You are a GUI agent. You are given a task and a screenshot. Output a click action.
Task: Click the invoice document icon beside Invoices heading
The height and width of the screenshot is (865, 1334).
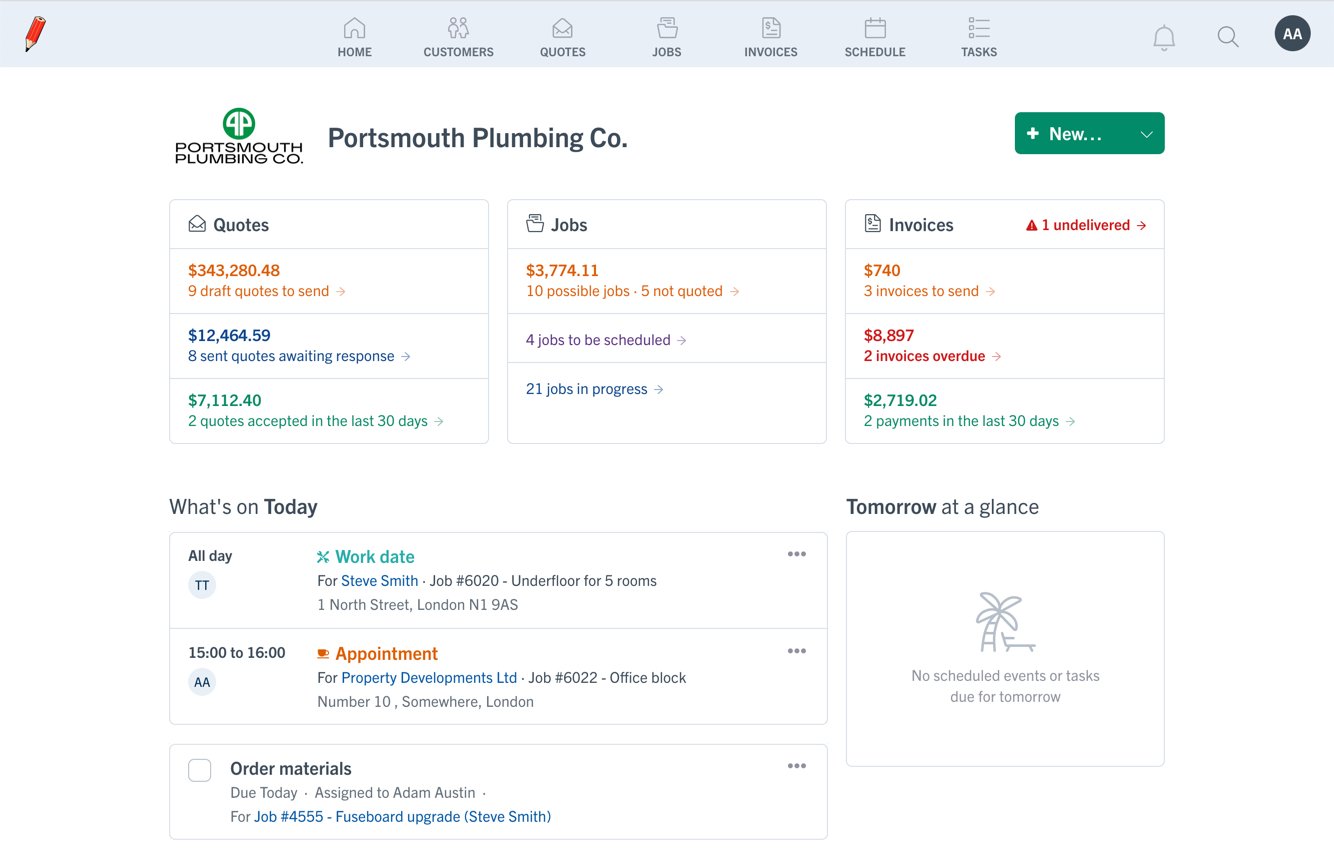[x=872, y=224]
